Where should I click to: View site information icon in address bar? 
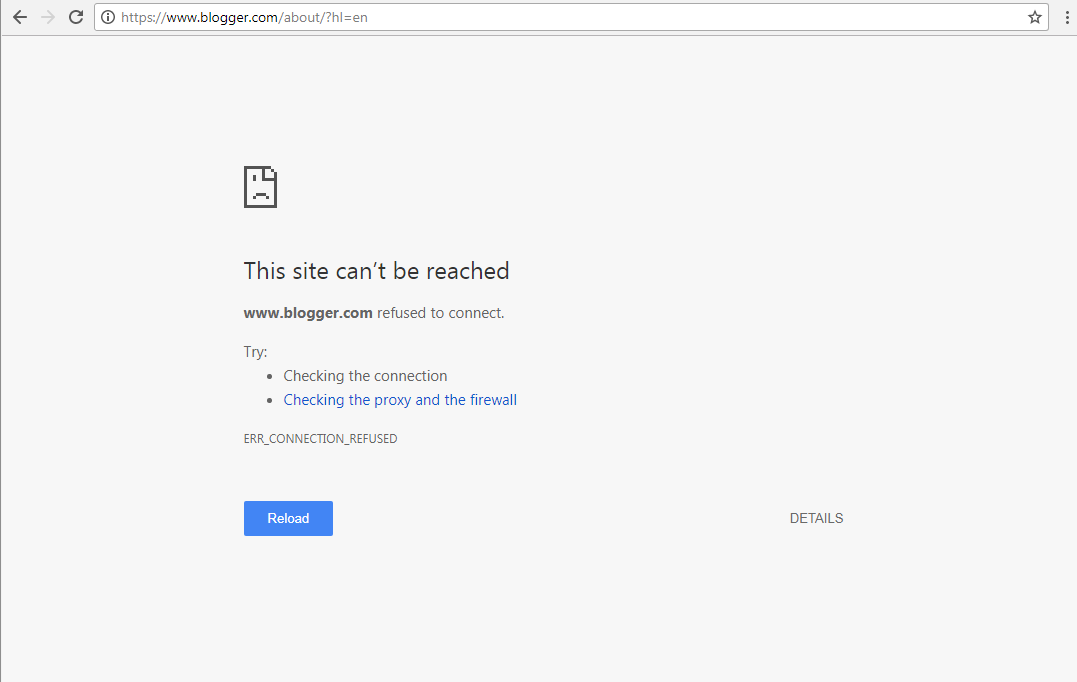pyautogui.click(x=108, y=17)
